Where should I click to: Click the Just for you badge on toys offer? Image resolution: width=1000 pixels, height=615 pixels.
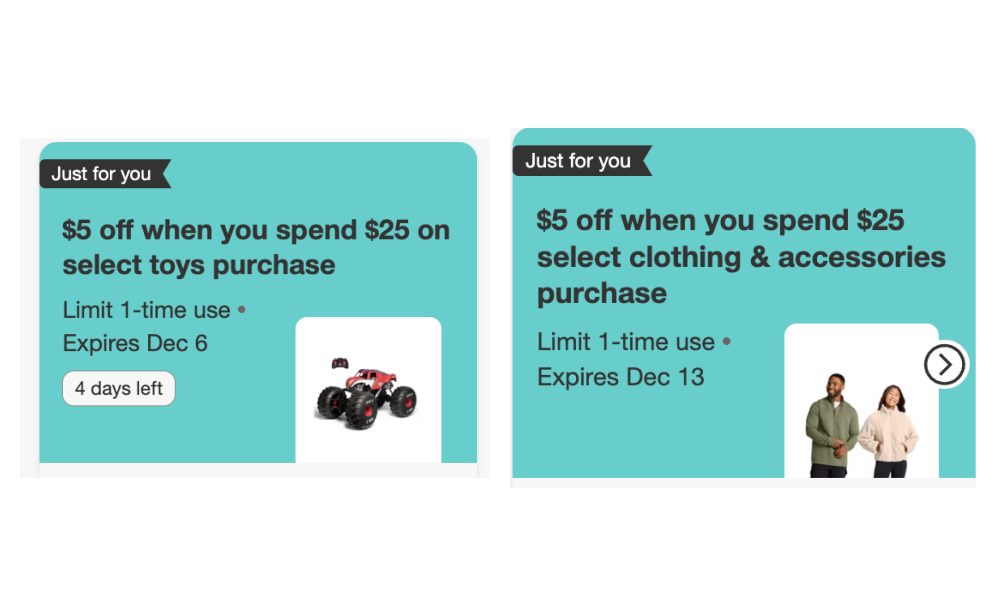[x=102, y=174]
